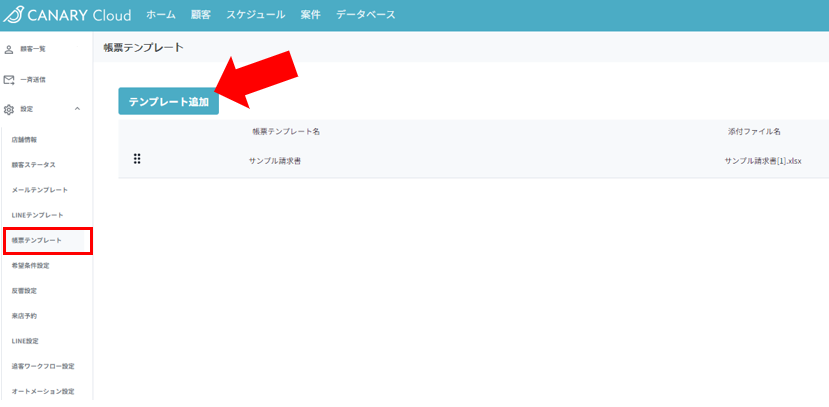Open the スケジュール menu

(x=256, y=15)
